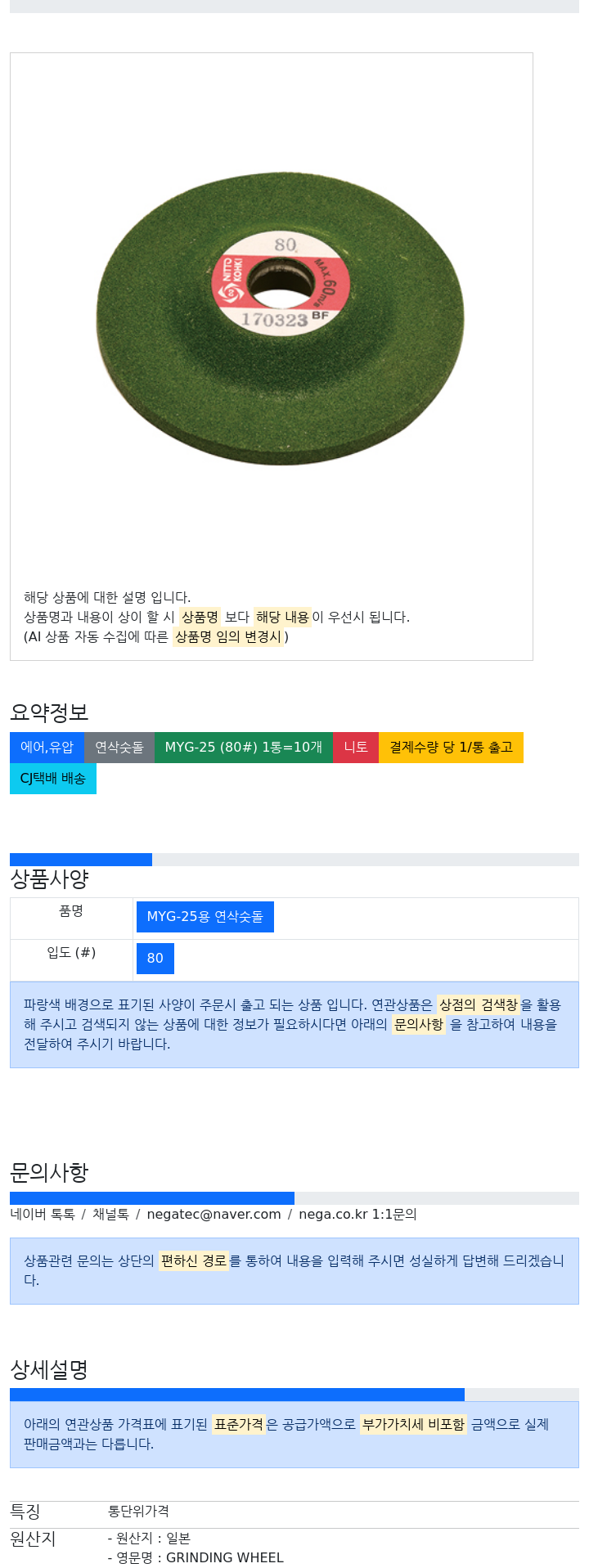The width and height of the screenshot is (589, 1568).
Task: Click the highlighted 상점의 검색창 text
Action: pyautogui.click(x=479, y=1004)
